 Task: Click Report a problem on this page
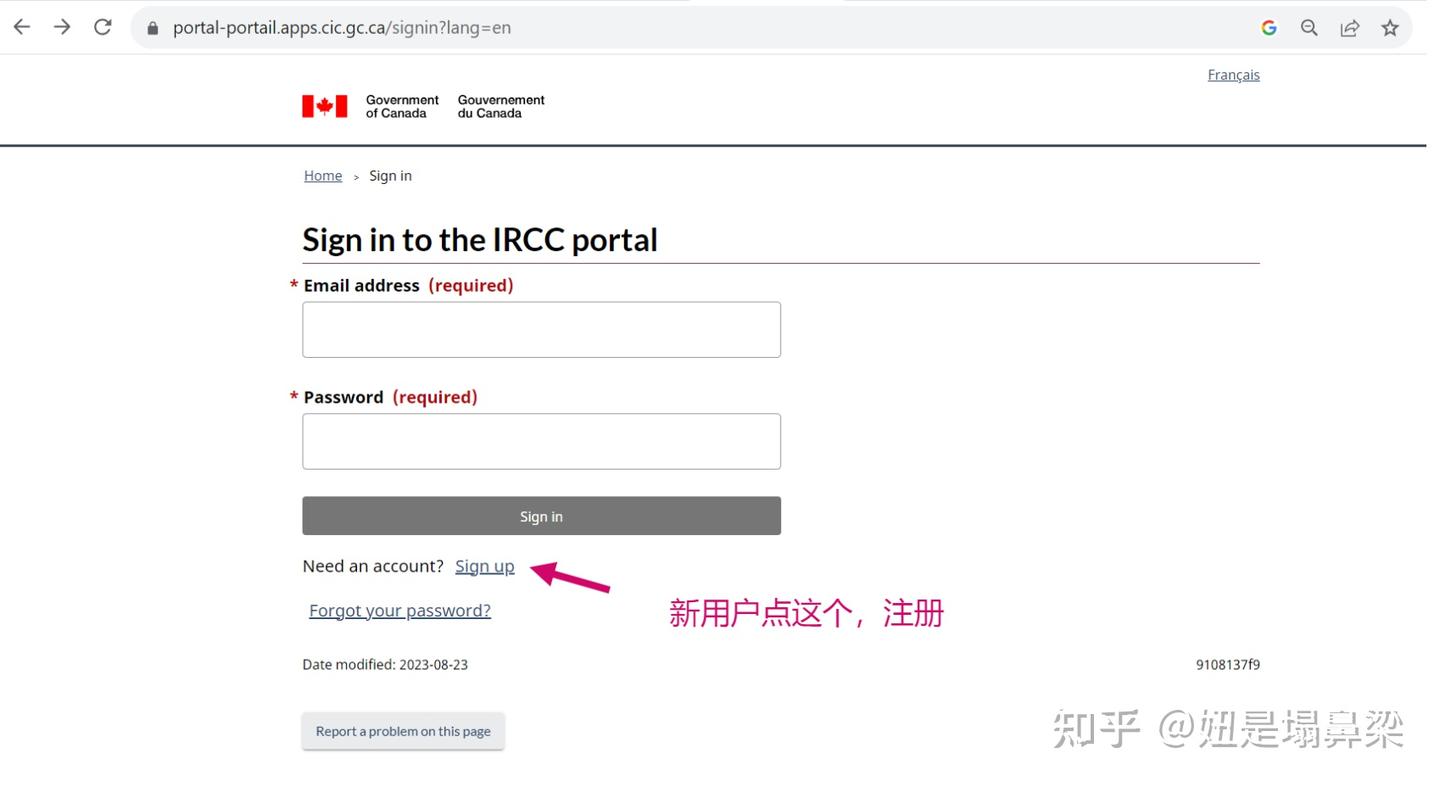[x=402, y=731]
